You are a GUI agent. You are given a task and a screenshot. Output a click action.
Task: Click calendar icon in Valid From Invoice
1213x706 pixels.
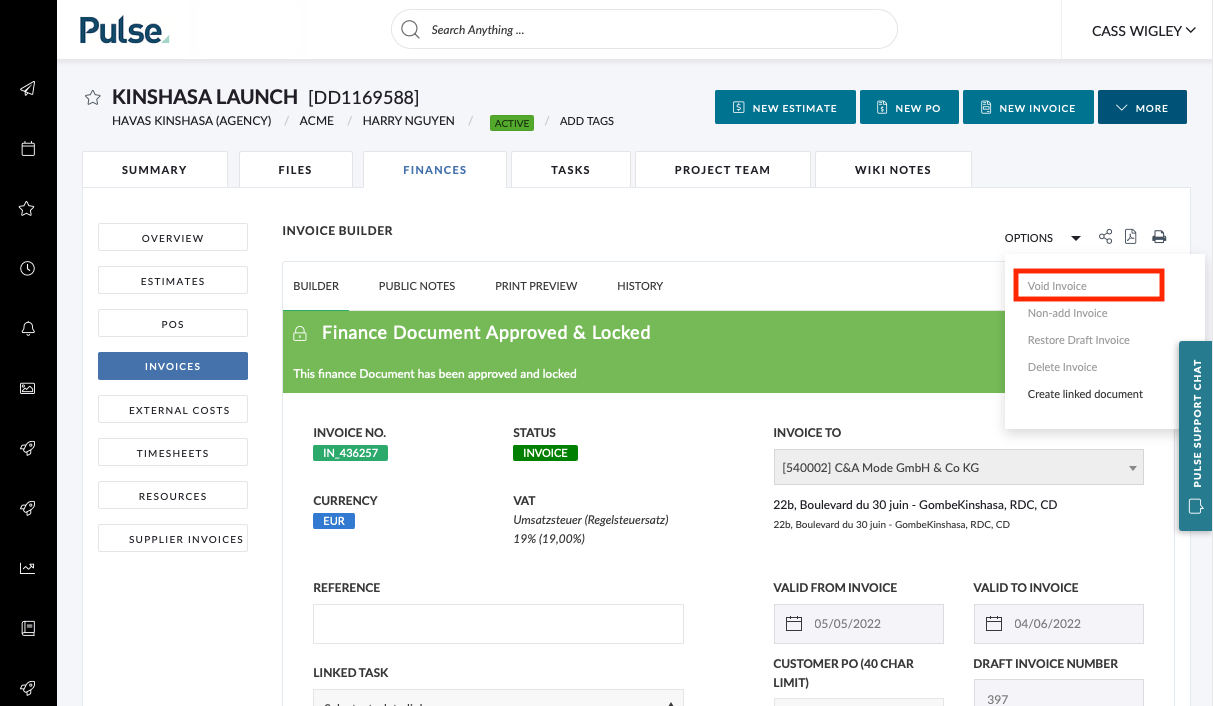(794, 624)
